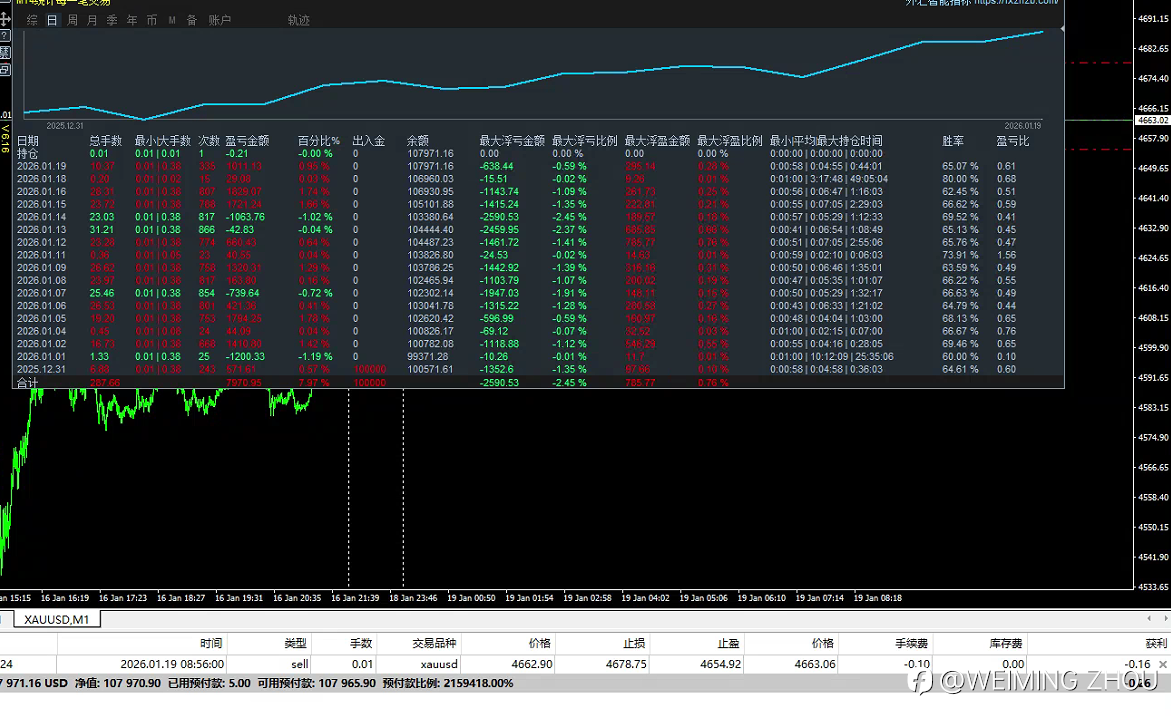Screen dimensions: 1171x723
Task: Open the 账户 account tab
Action: click(219, 20)
